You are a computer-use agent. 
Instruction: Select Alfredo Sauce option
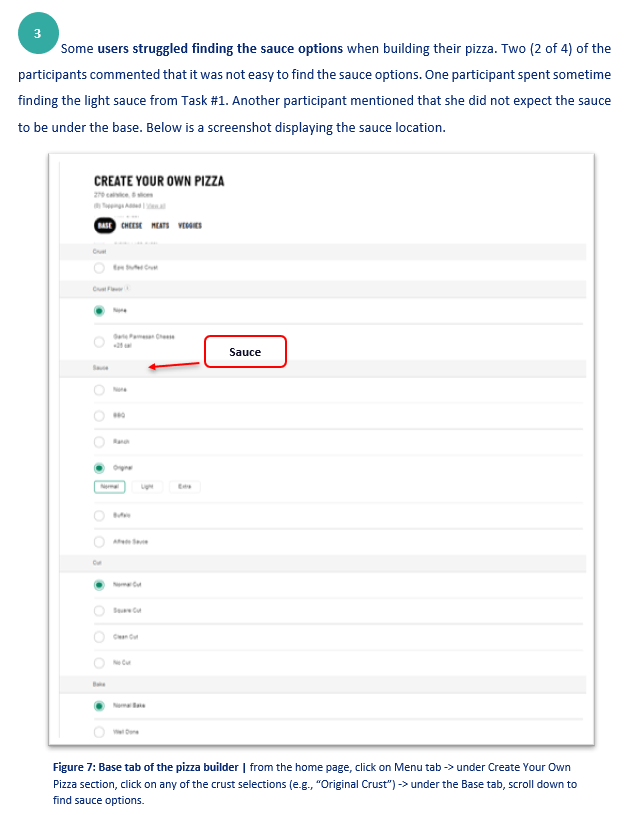point(99,541)
